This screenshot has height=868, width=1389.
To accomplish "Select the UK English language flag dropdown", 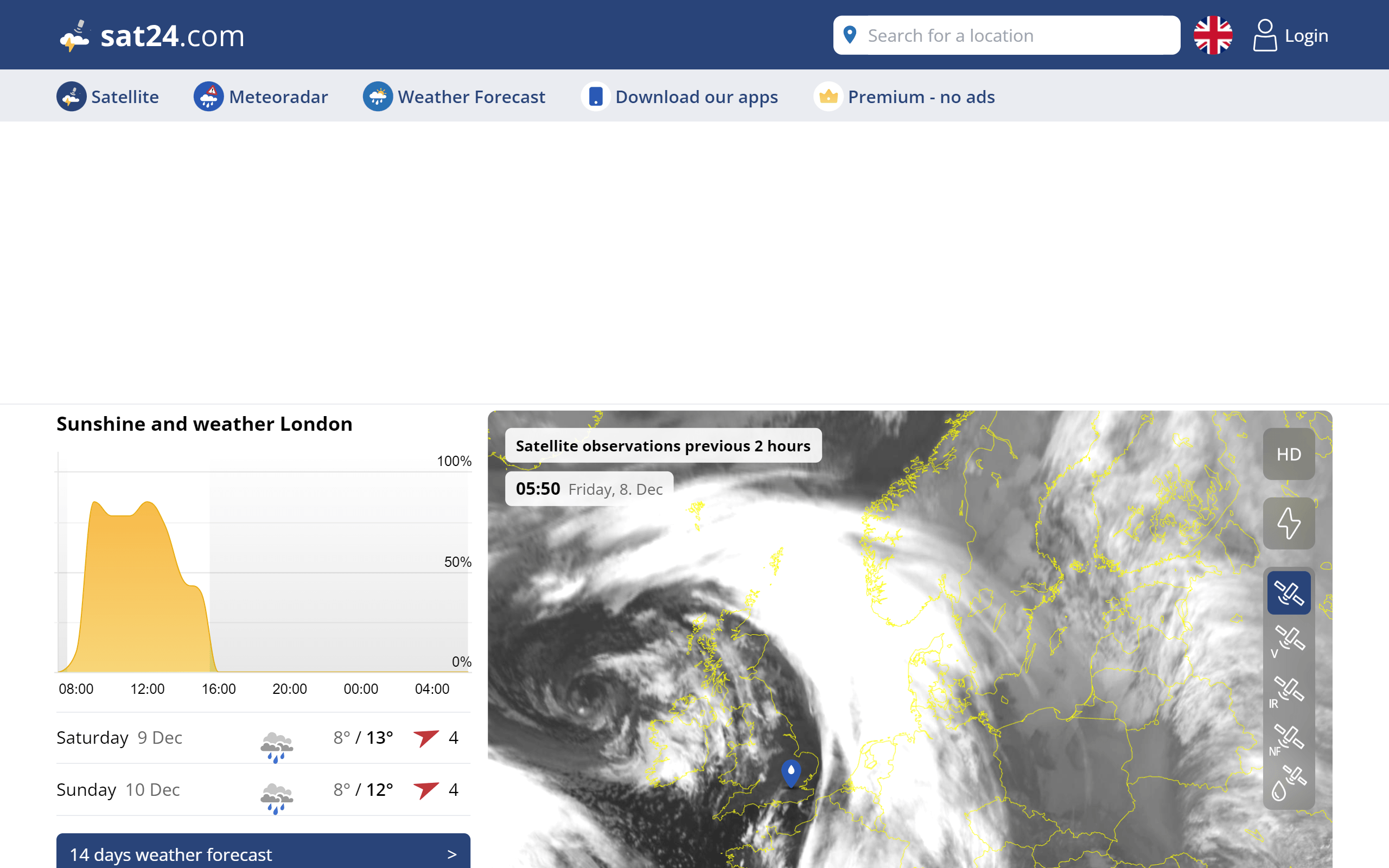I will (x=1213, y=35).
